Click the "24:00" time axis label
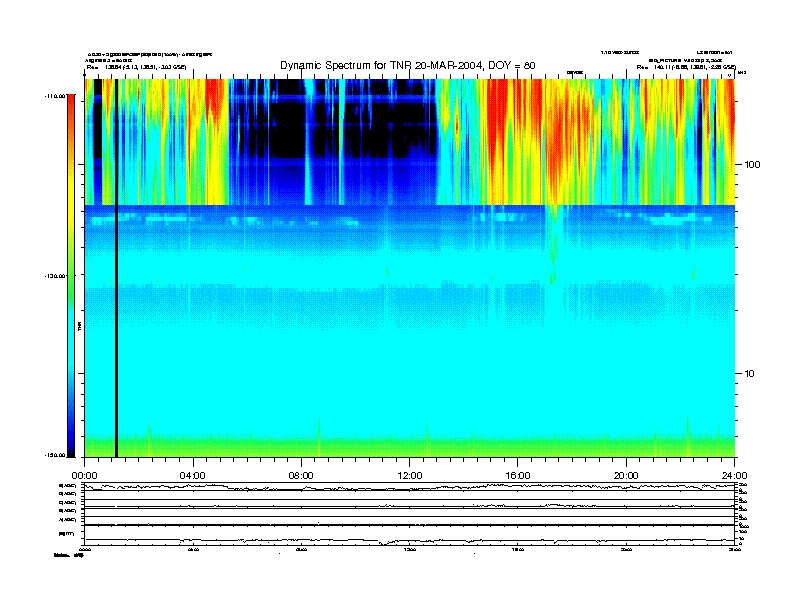792x612 pixels. (x=734, y=476)
